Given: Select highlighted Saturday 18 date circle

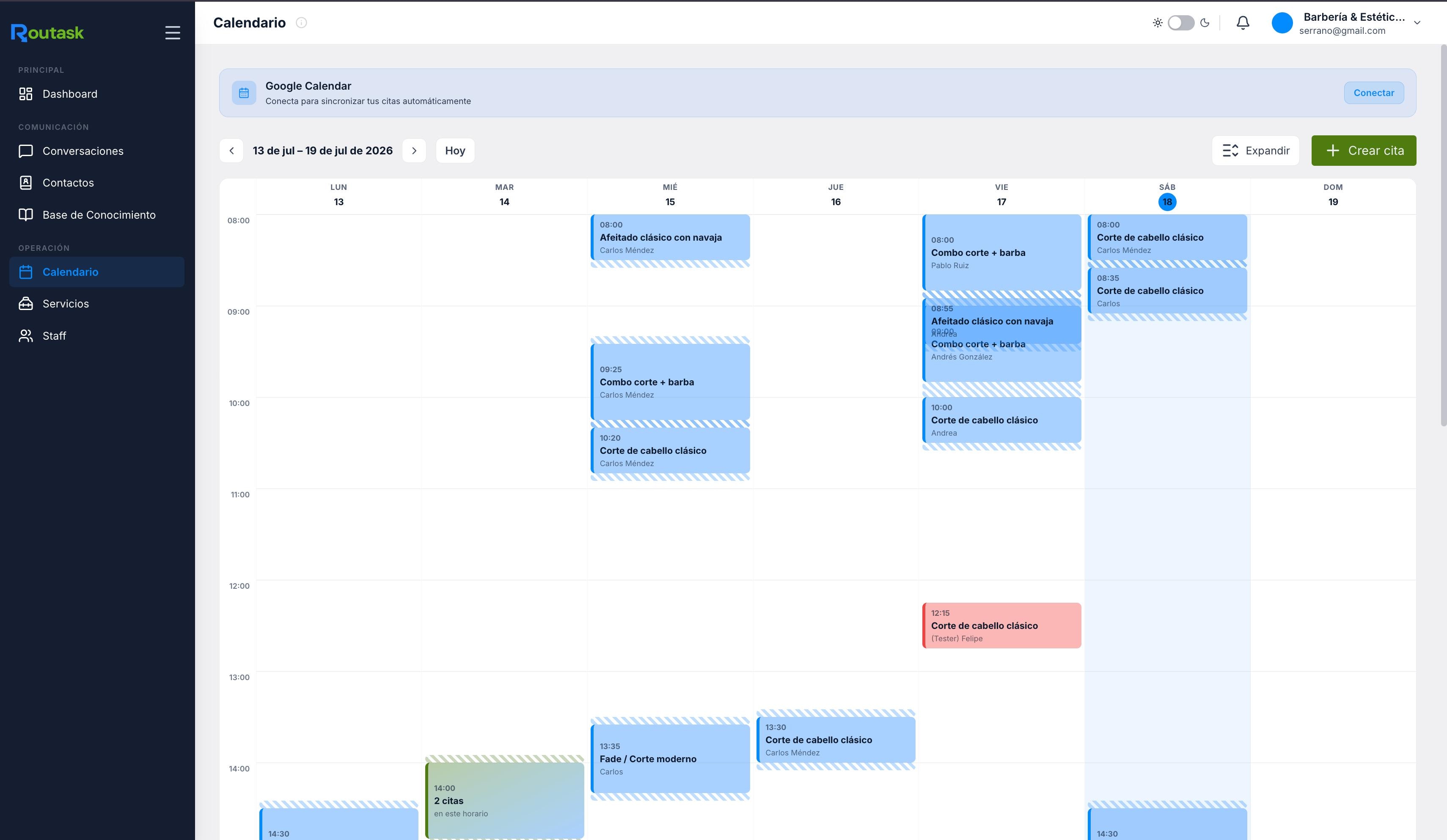Looking at the screenshot, I should click(1167, 202).
